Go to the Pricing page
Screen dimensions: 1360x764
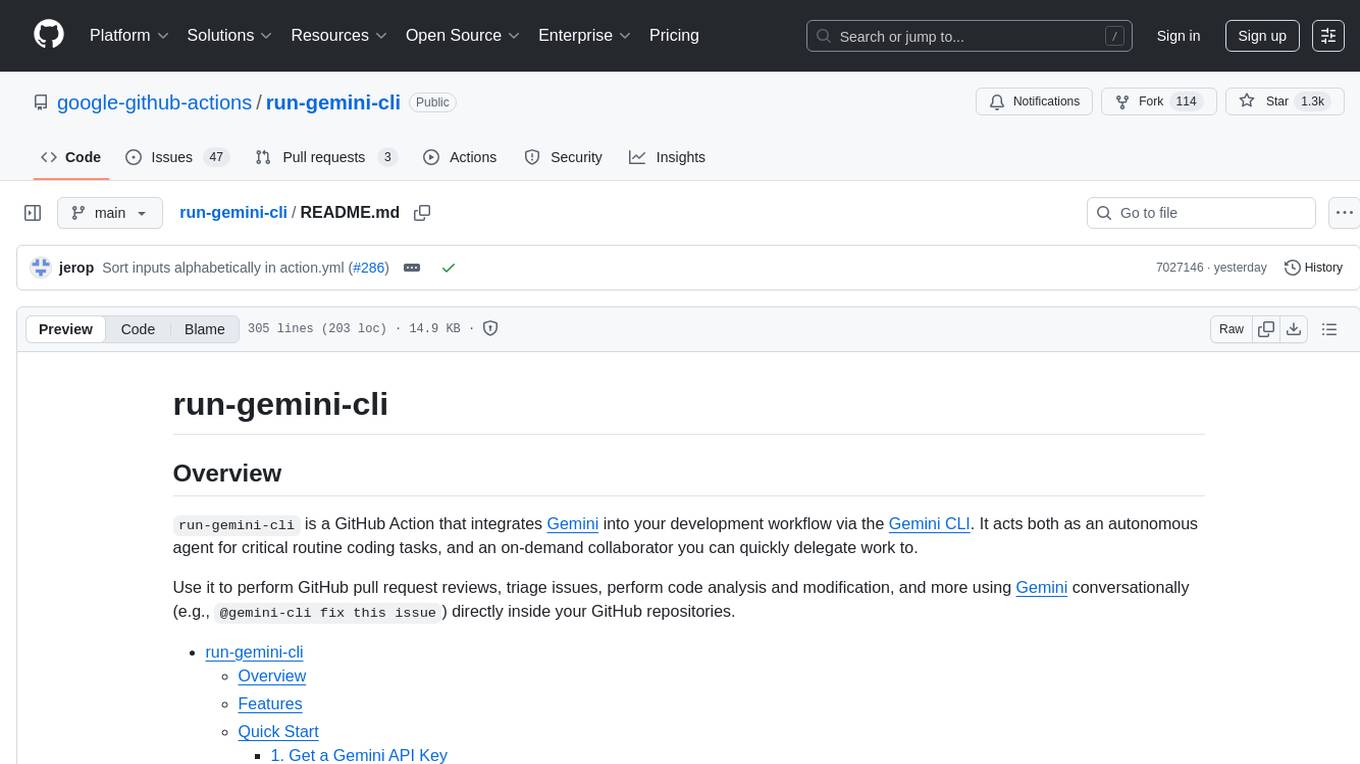674,35
